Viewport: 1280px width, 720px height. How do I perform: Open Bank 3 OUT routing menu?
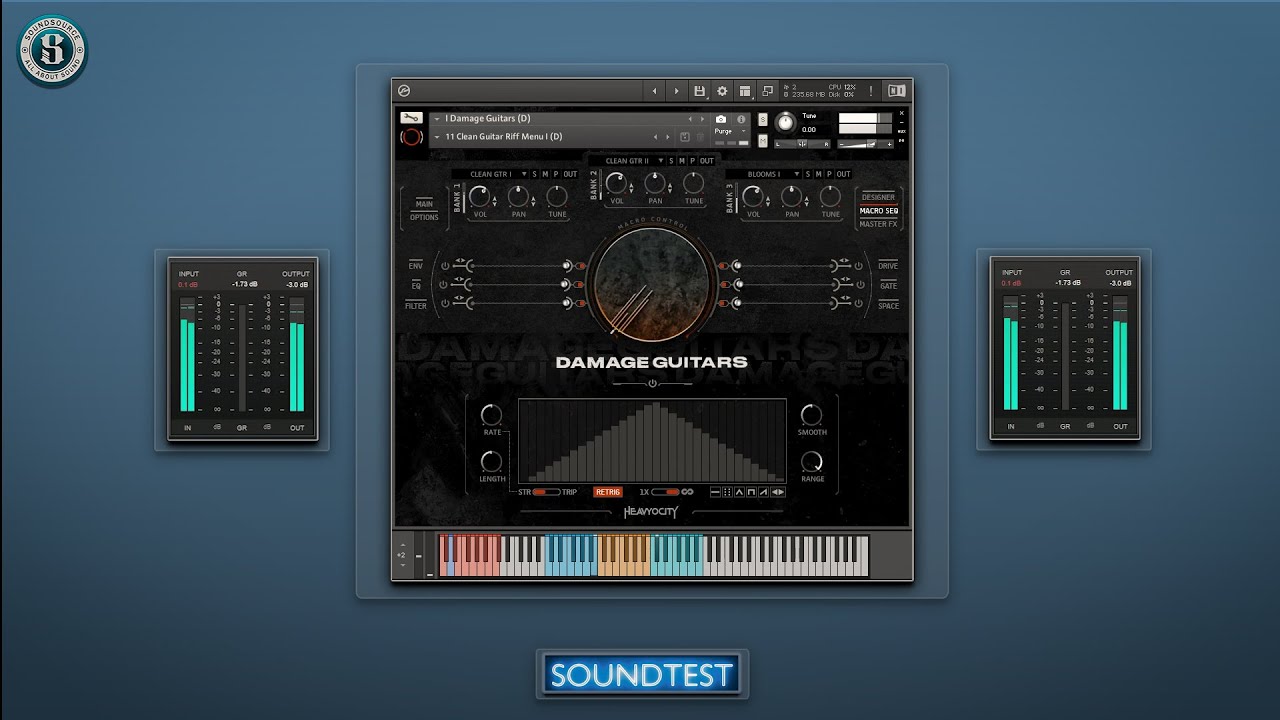coord(843,174)
